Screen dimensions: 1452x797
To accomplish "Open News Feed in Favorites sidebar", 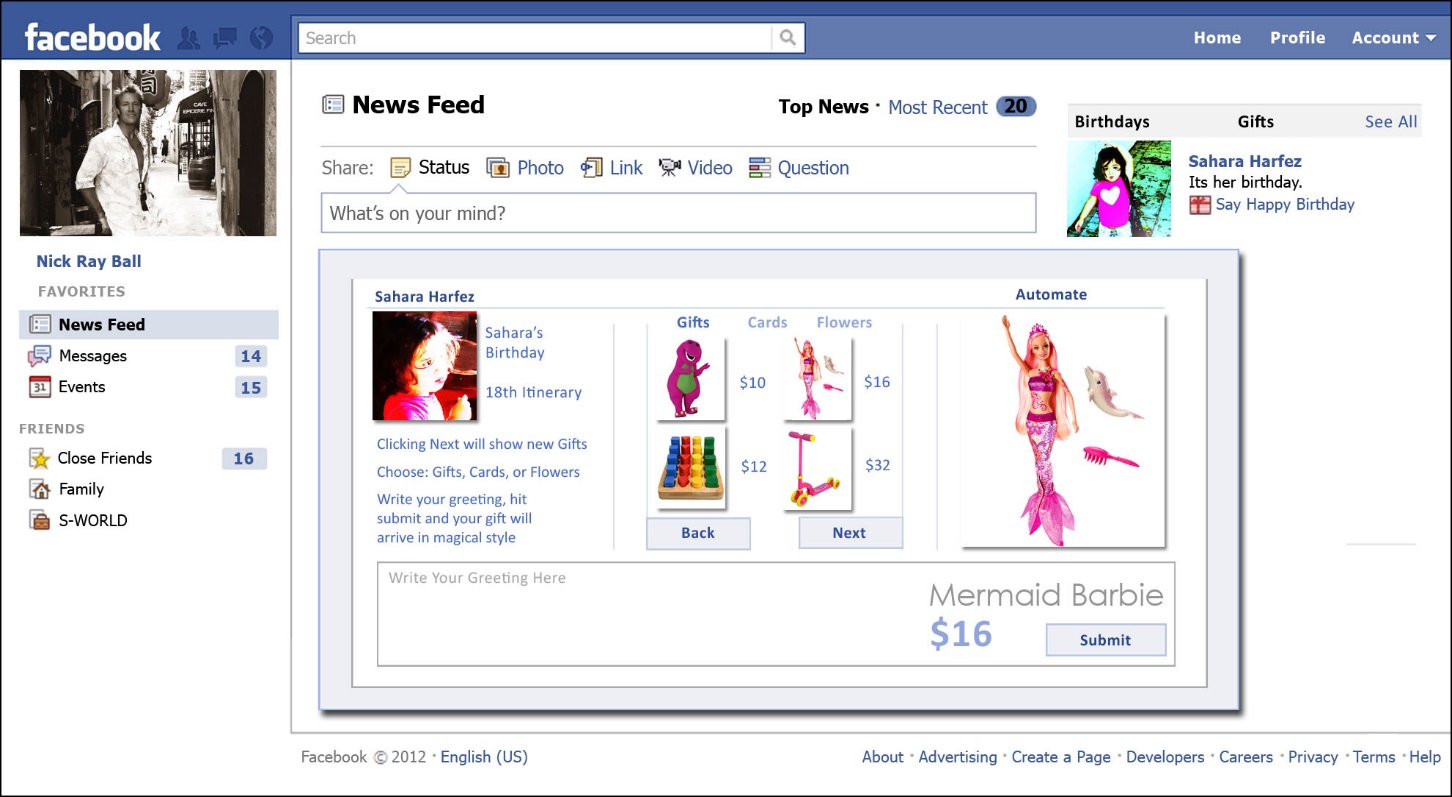I will point(149,325).
